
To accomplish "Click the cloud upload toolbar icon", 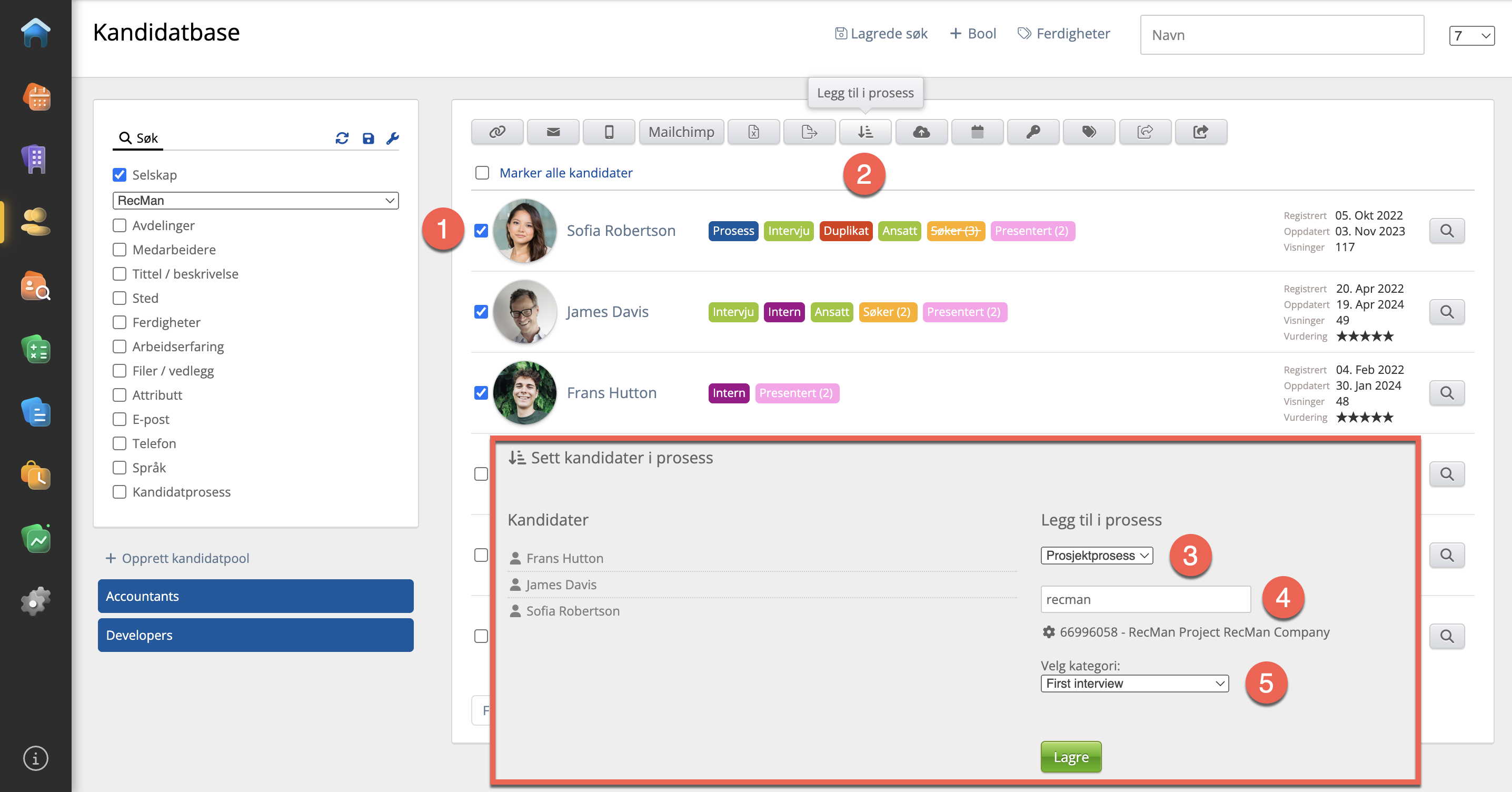I will coord(921,132).
